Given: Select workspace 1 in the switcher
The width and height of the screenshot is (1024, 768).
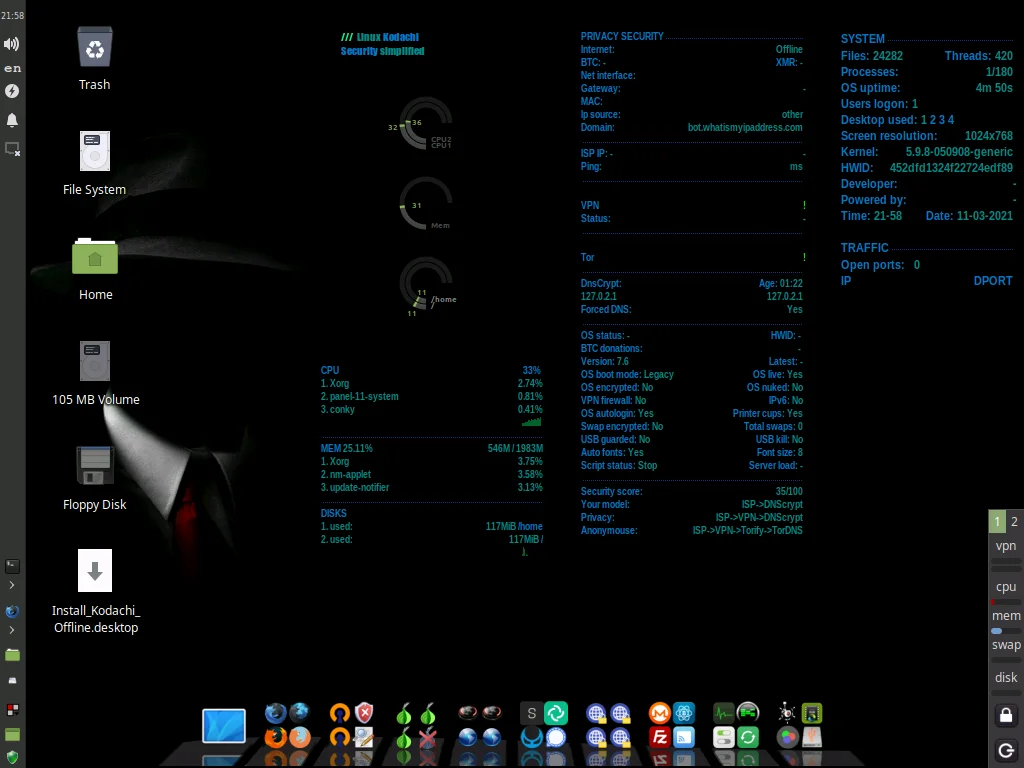Looking at the screenshot, I should pos(997,521).
